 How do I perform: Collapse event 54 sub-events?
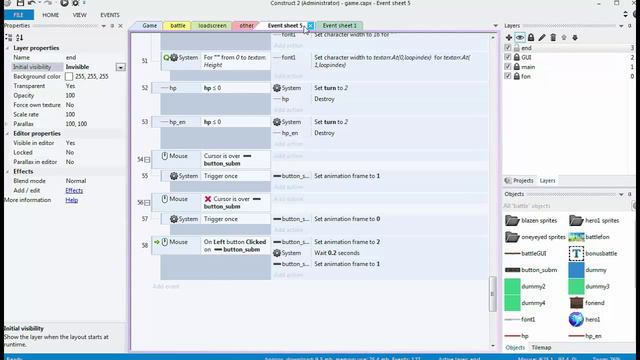[x=147, y=160]
